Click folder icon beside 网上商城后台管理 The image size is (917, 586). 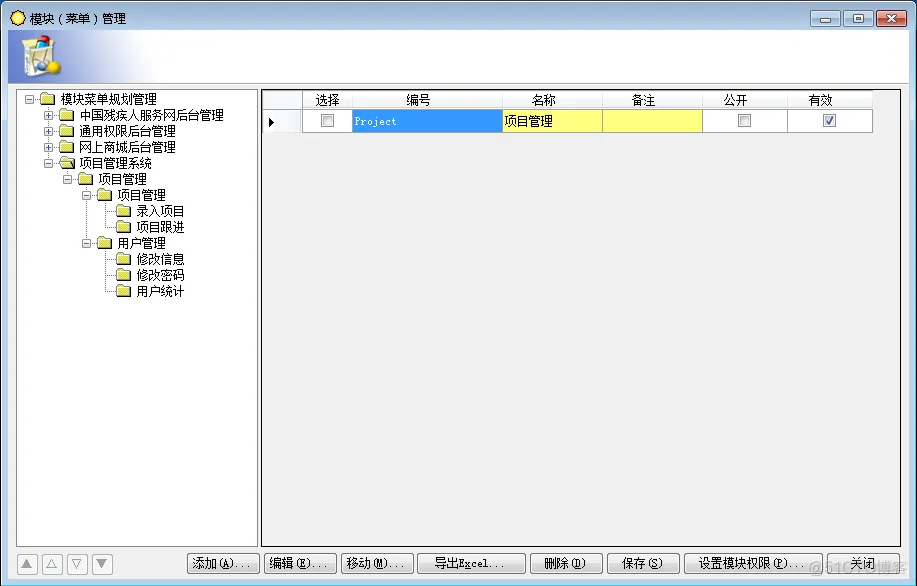pyautogui.click(x=67, y=147)
